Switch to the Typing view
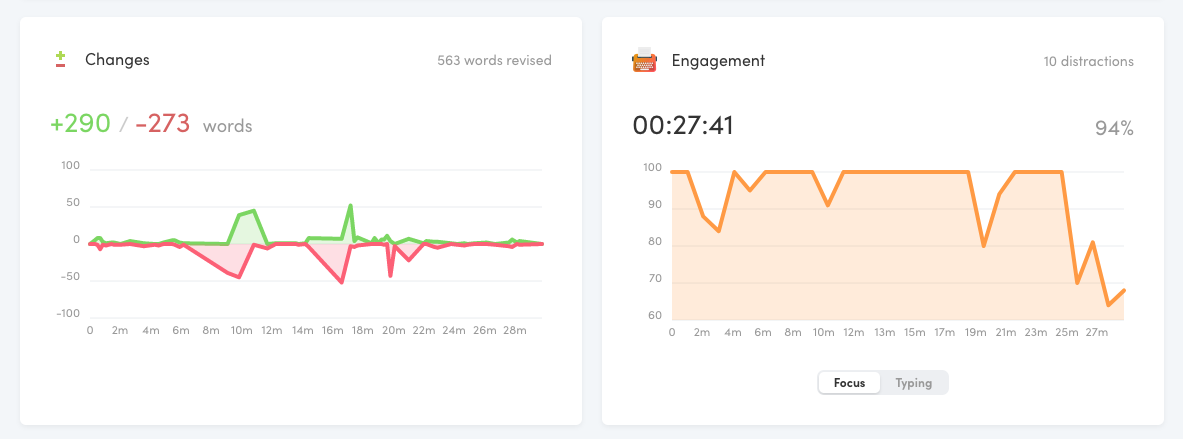Image resolution: width=1183 pixels, height=439 pixels. click(x=914, y=383)
